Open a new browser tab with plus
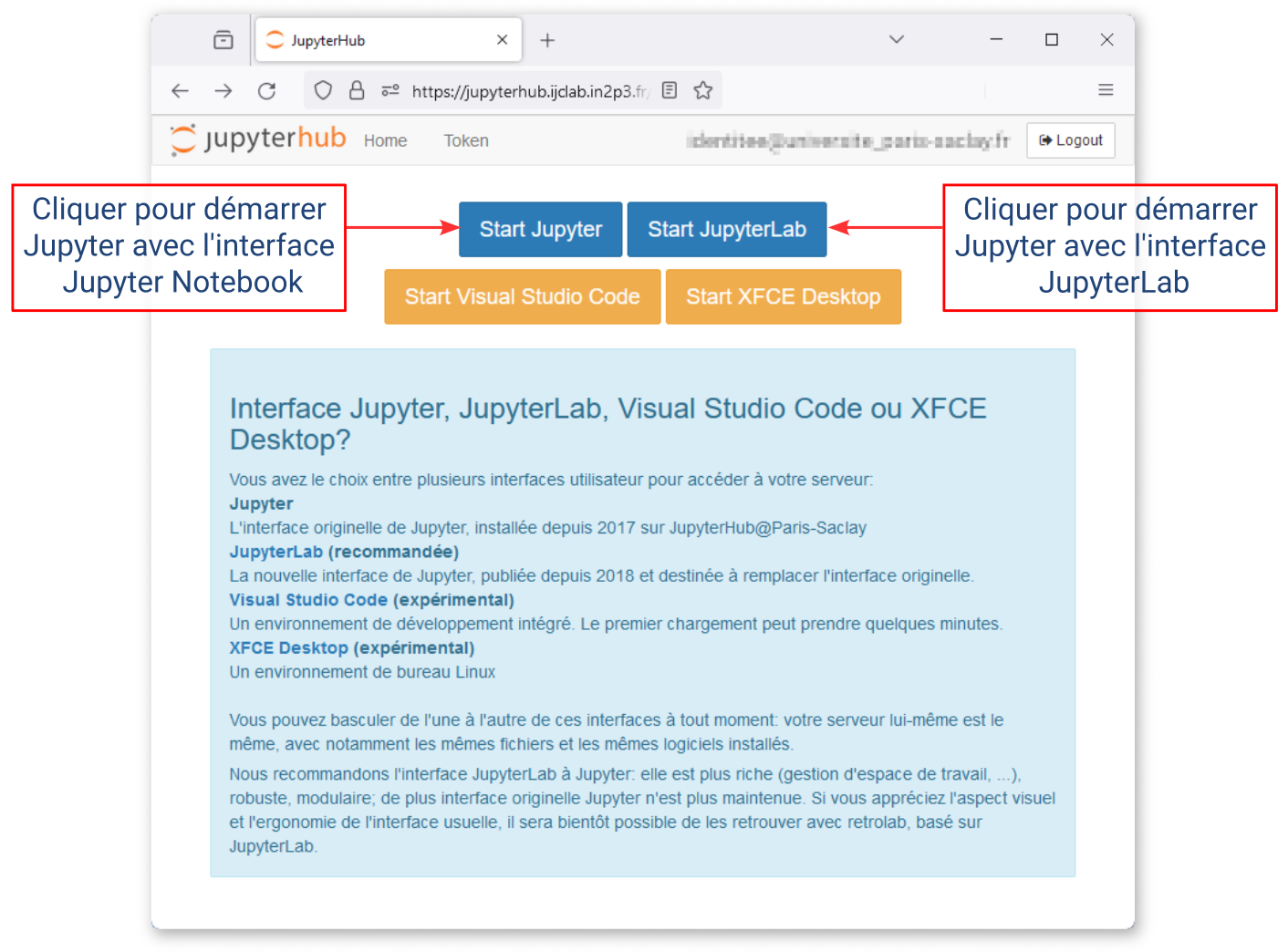1288x952 pixels. [547, 40]
